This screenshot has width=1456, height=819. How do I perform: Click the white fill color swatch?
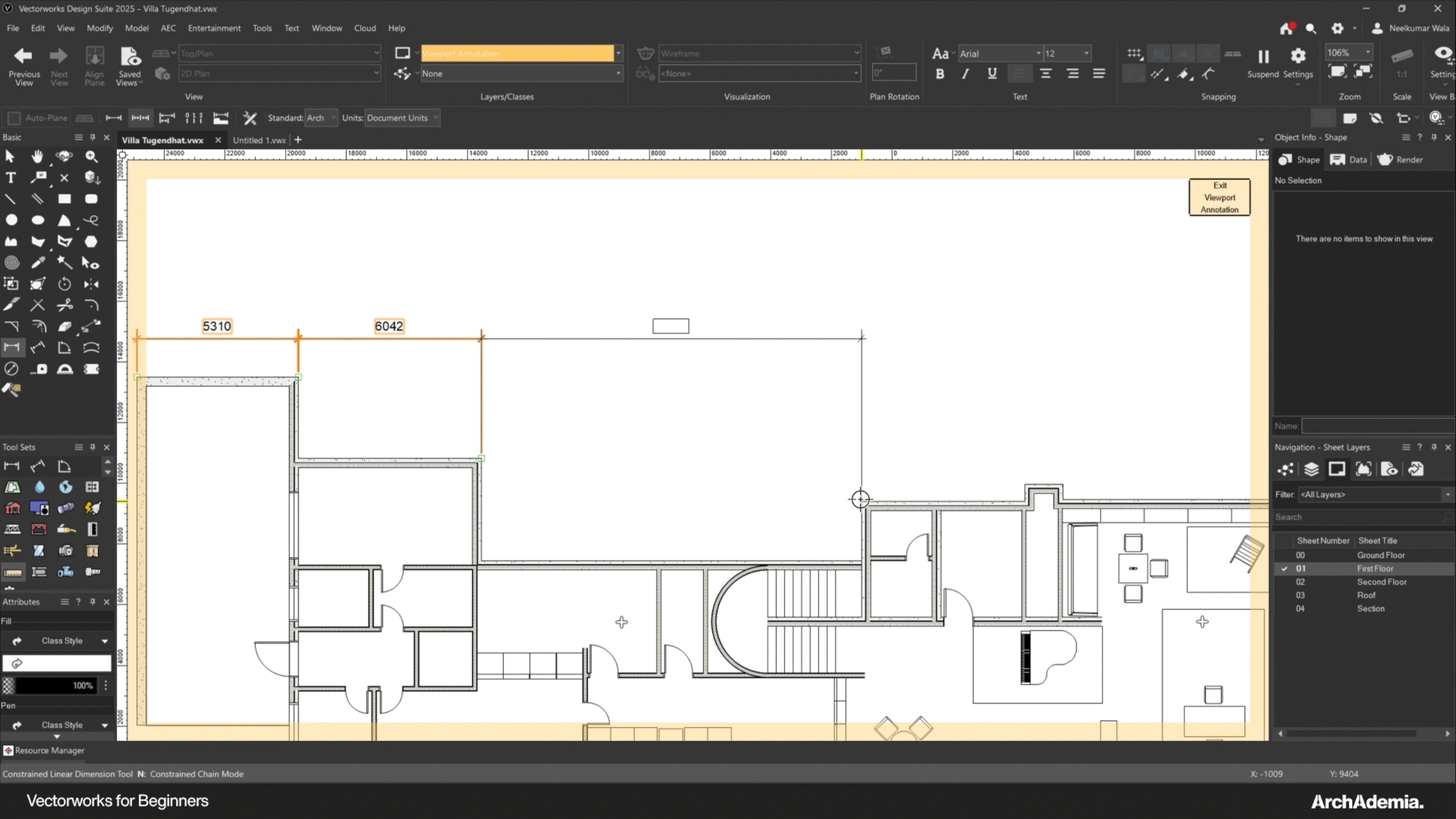57,664
